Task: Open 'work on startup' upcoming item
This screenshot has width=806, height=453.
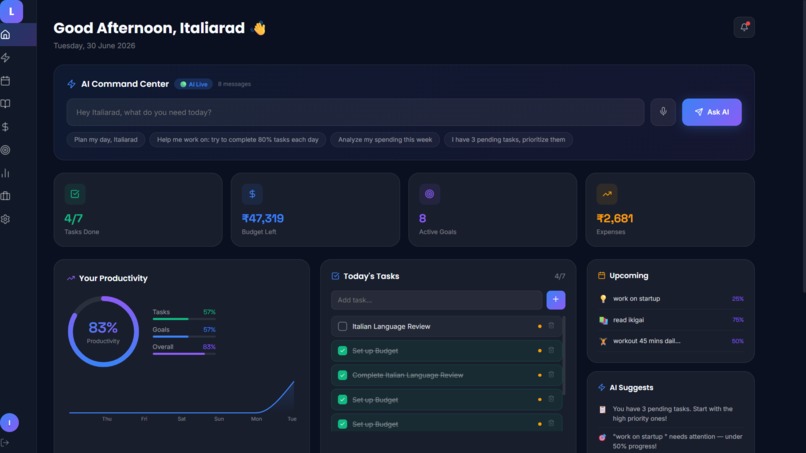Action: [x=671, y=299]
